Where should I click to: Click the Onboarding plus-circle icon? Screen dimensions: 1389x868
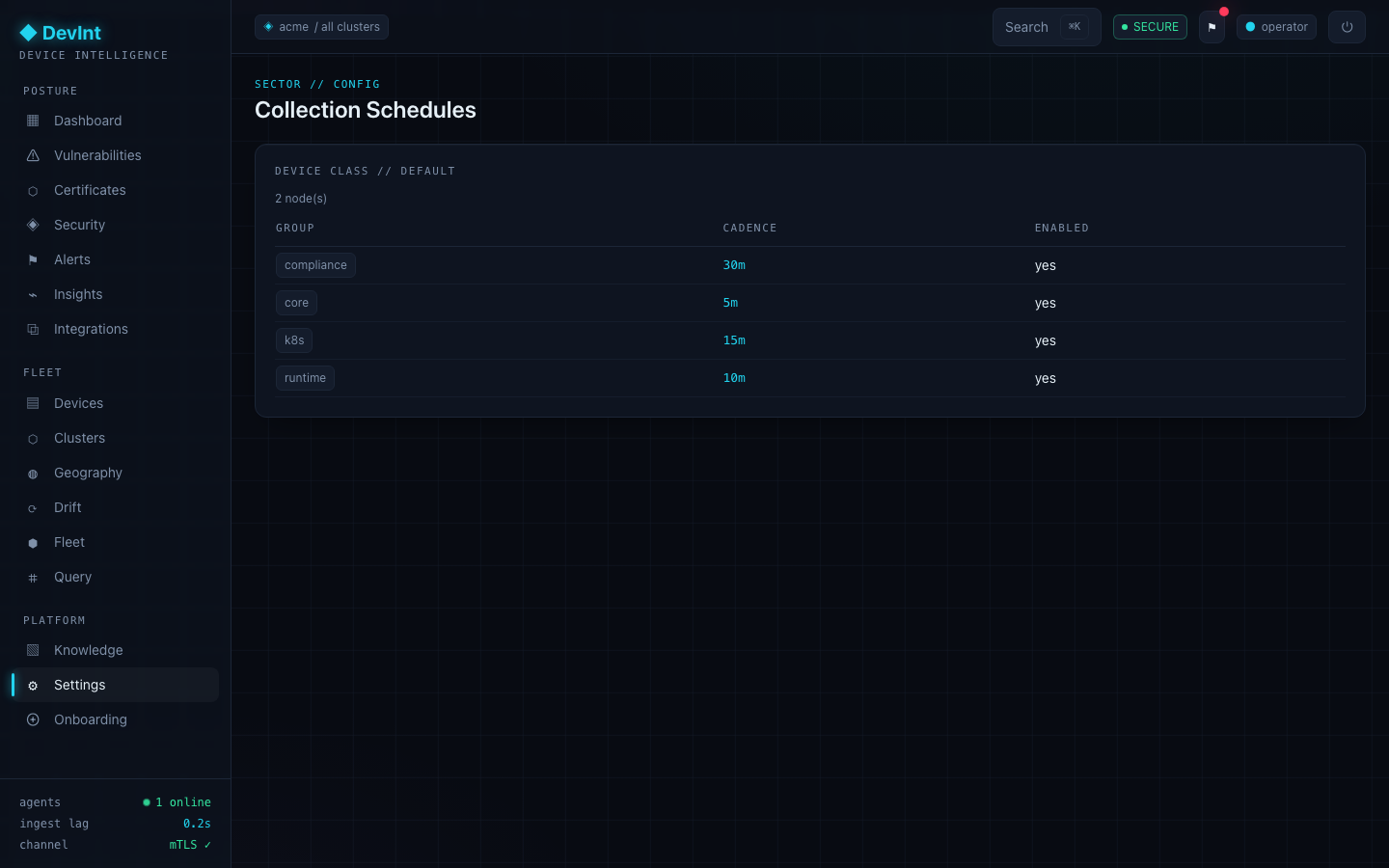pos(33,719)
